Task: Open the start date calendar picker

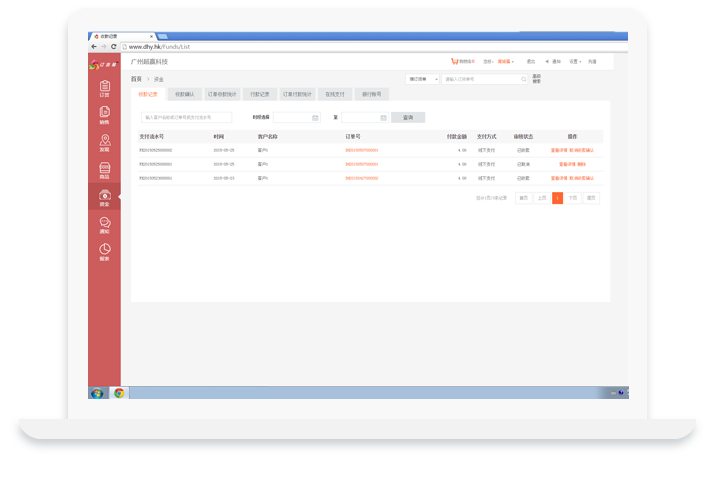Action: (315, 118)
